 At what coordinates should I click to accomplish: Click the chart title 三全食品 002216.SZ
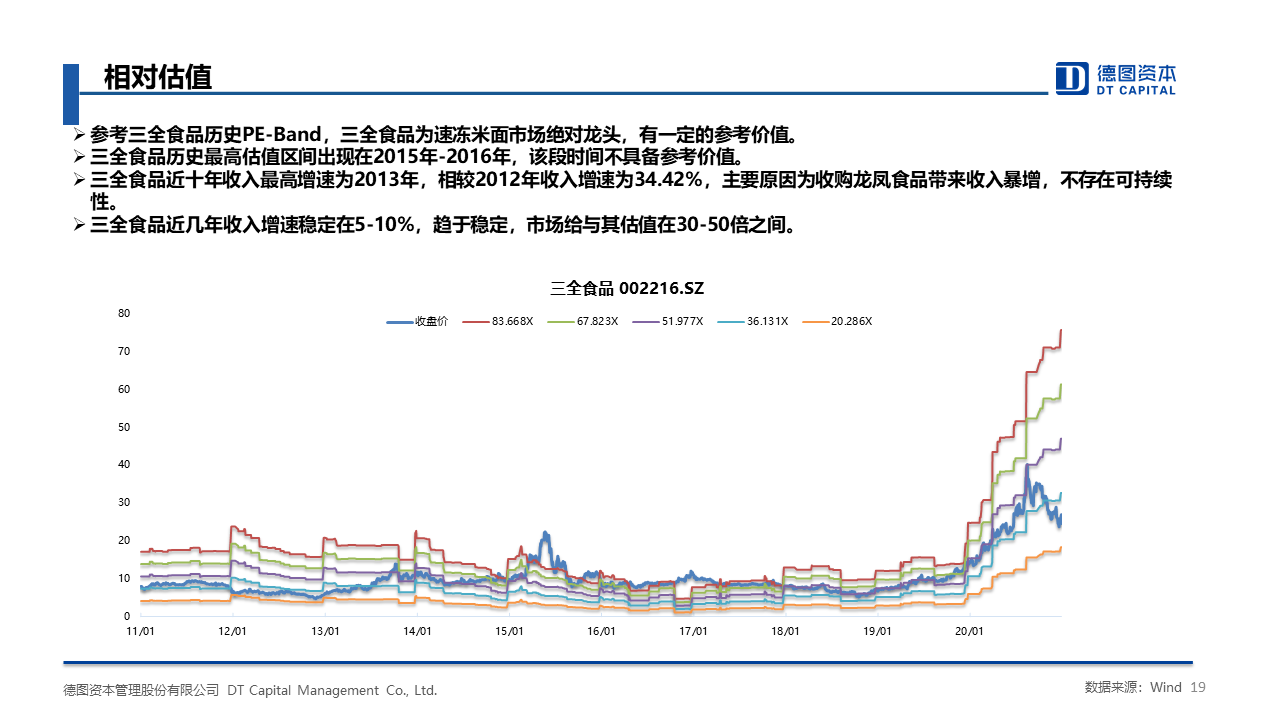[x=627, y=288]
